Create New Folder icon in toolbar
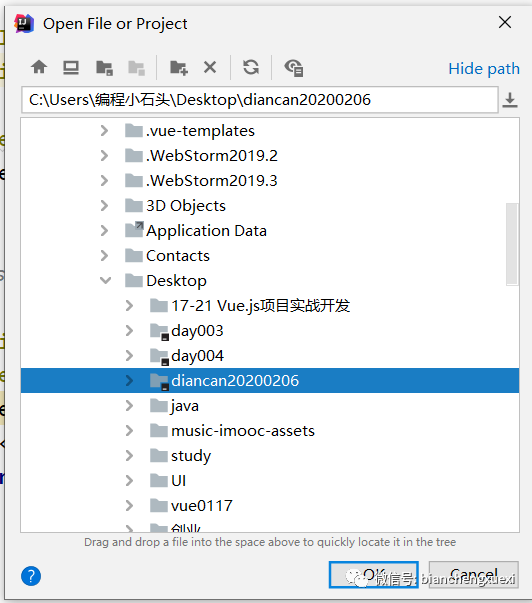The height and width of the screenshot is (603, 532). point(178,68)
